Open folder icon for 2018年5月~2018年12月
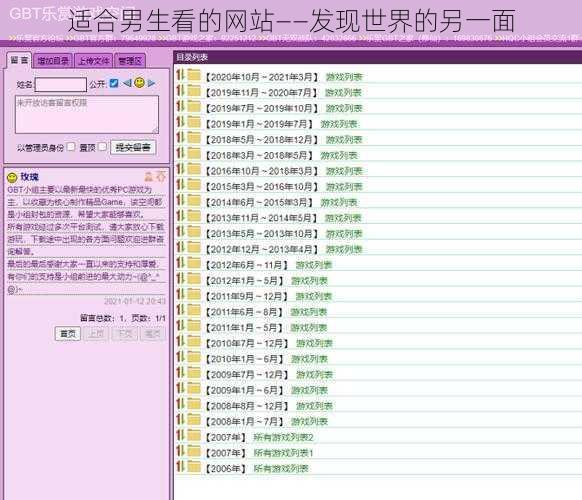 click(x=194, y=138)
